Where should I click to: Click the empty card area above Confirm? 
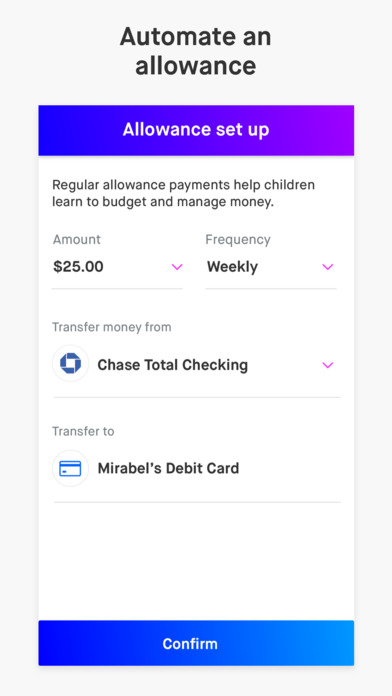(x=196, y=562)
